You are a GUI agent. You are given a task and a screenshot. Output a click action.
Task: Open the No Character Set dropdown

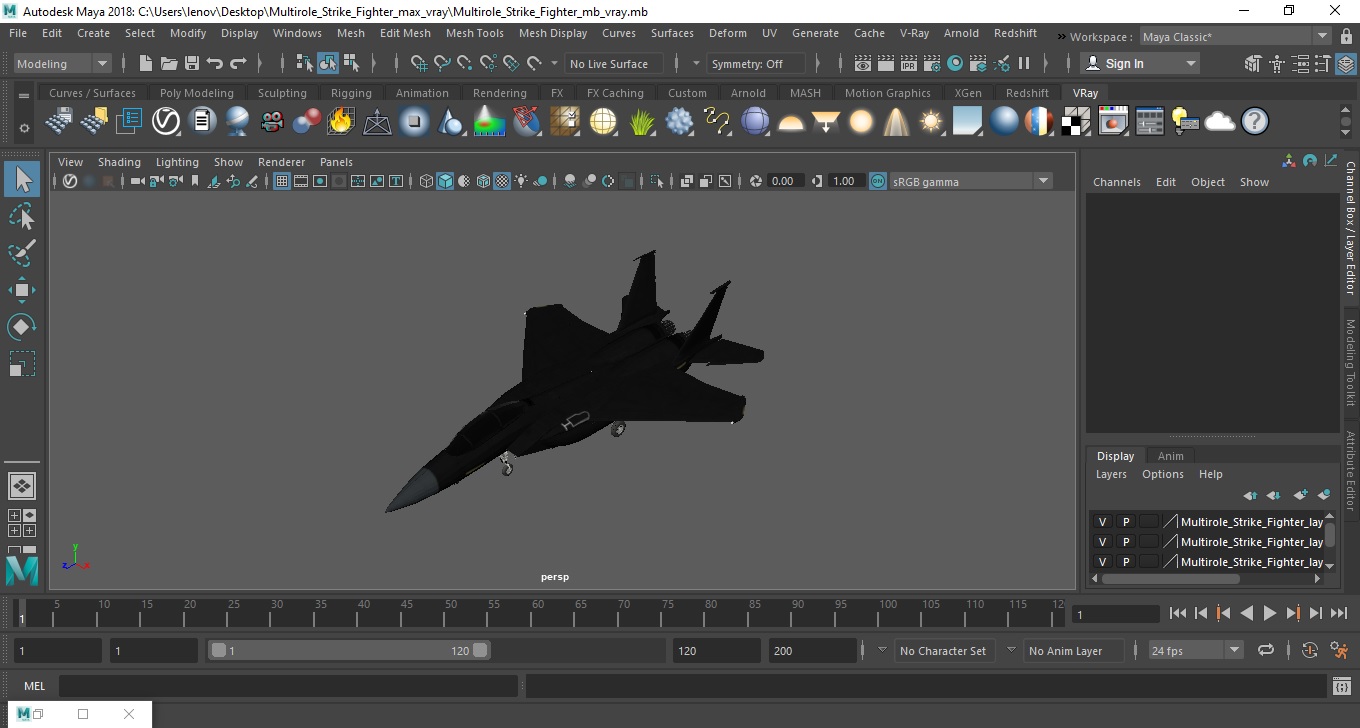(x=942, y=650)
